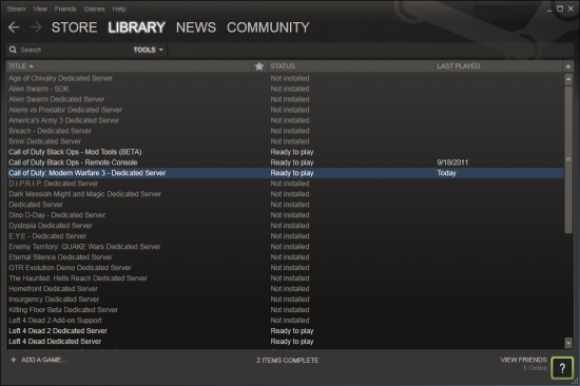Click the plus icon next to Add a Game

tap(13, 360)
